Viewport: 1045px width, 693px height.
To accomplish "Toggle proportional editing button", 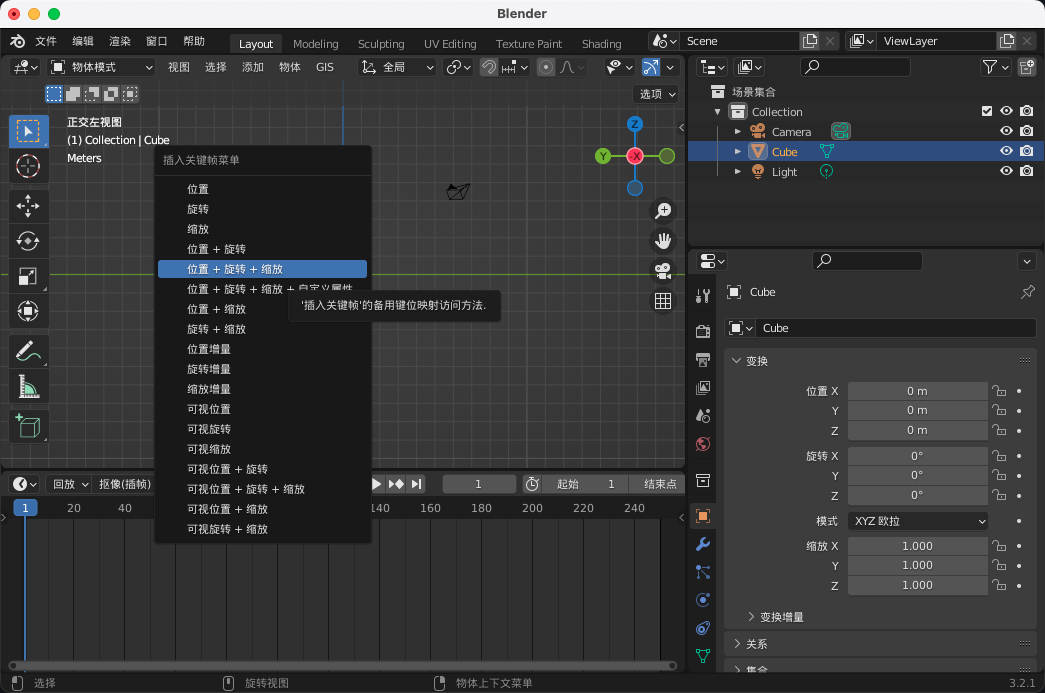I will coord(546,67).
